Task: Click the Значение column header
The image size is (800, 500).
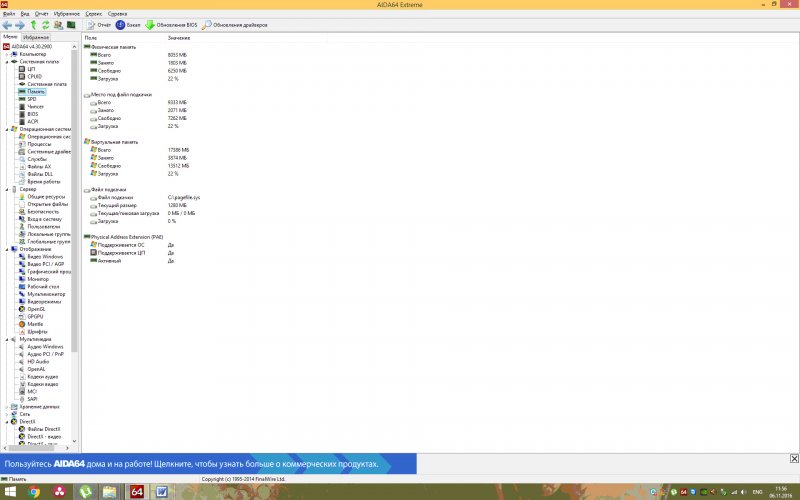Action: [178, 37]
